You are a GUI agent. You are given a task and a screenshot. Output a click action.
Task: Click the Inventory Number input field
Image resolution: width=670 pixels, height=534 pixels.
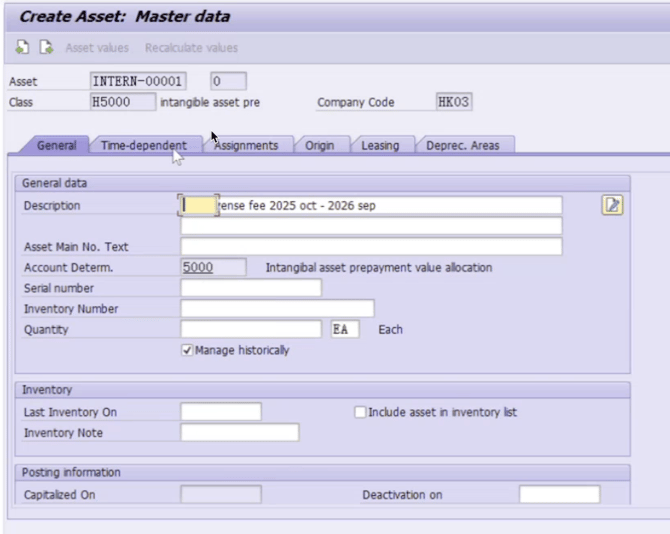(277, 309)
